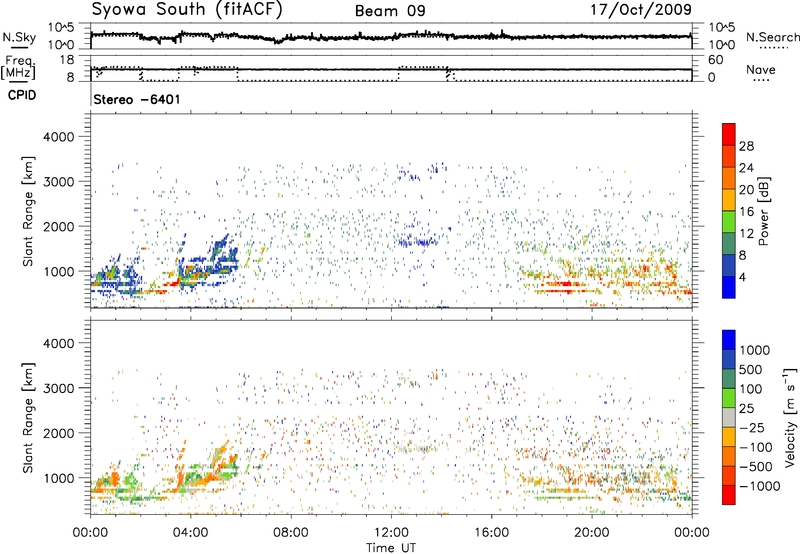Click the red high-power echo band near 19:00

point(564,284)
